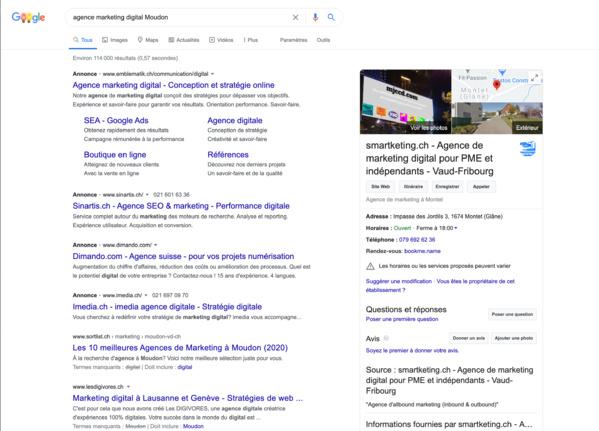
Task: Open the 'Références' sitelink
Action: point(228,154)
